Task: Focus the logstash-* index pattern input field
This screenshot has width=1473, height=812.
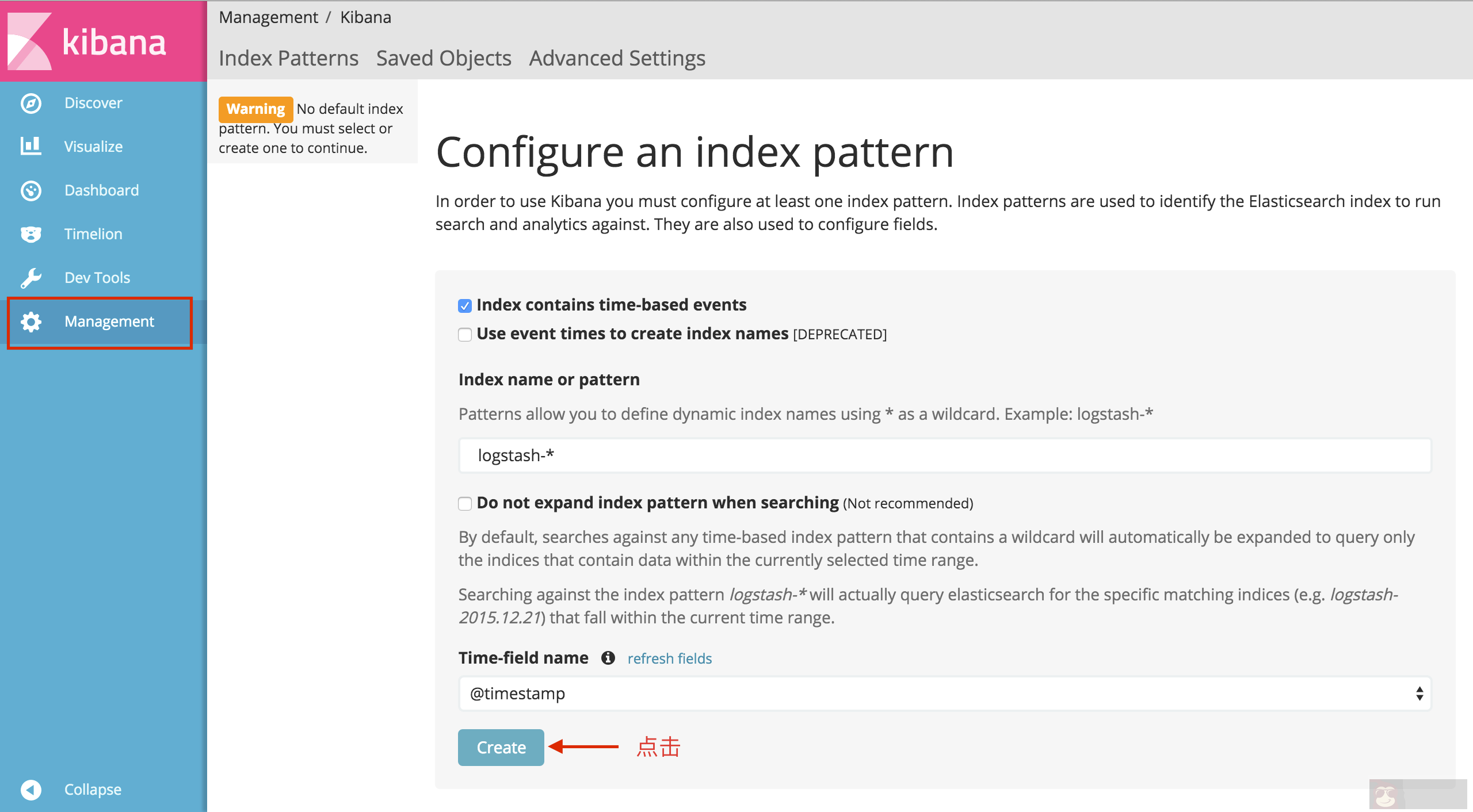Action: 945,455
